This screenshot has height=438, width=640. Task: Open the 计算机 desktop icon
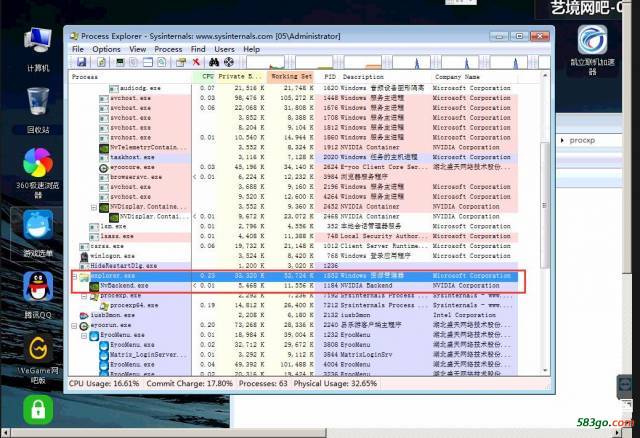pyautogui.click(x=38, y=50)
